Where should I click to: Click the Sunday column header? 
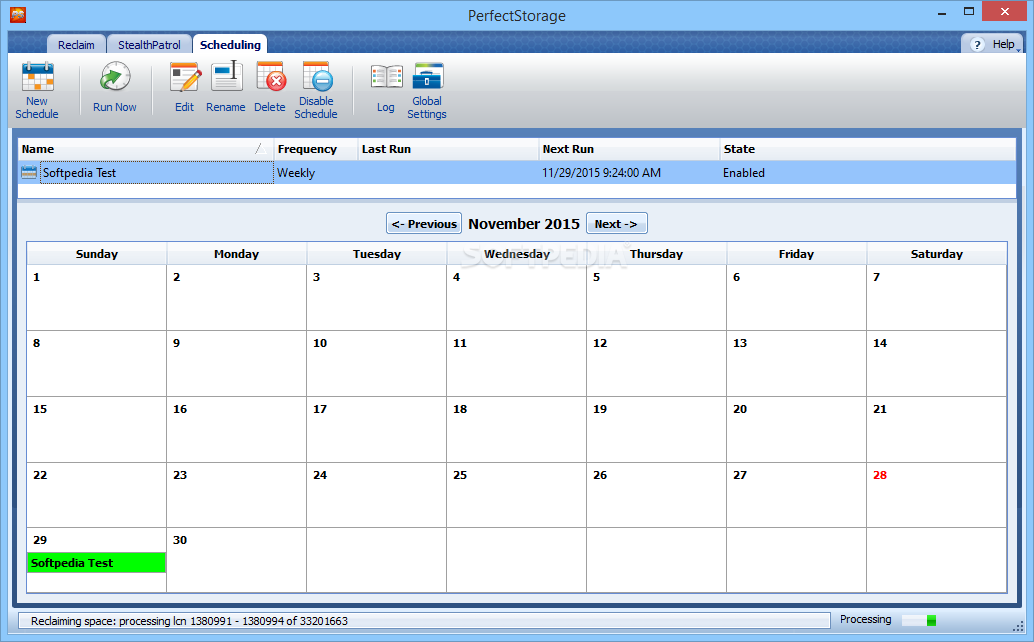point(96,254)
